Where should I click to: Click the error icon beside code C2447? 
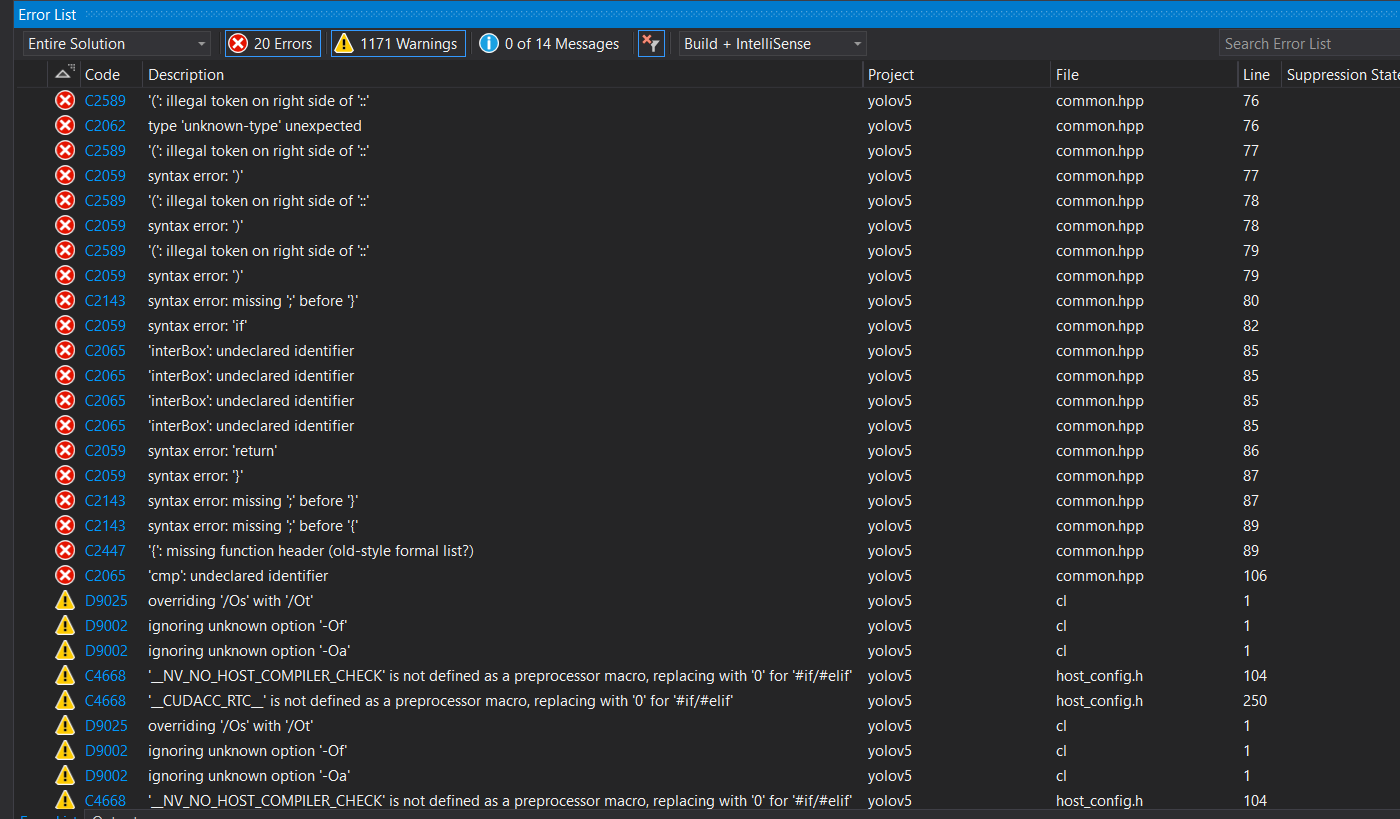coord(65,551)
